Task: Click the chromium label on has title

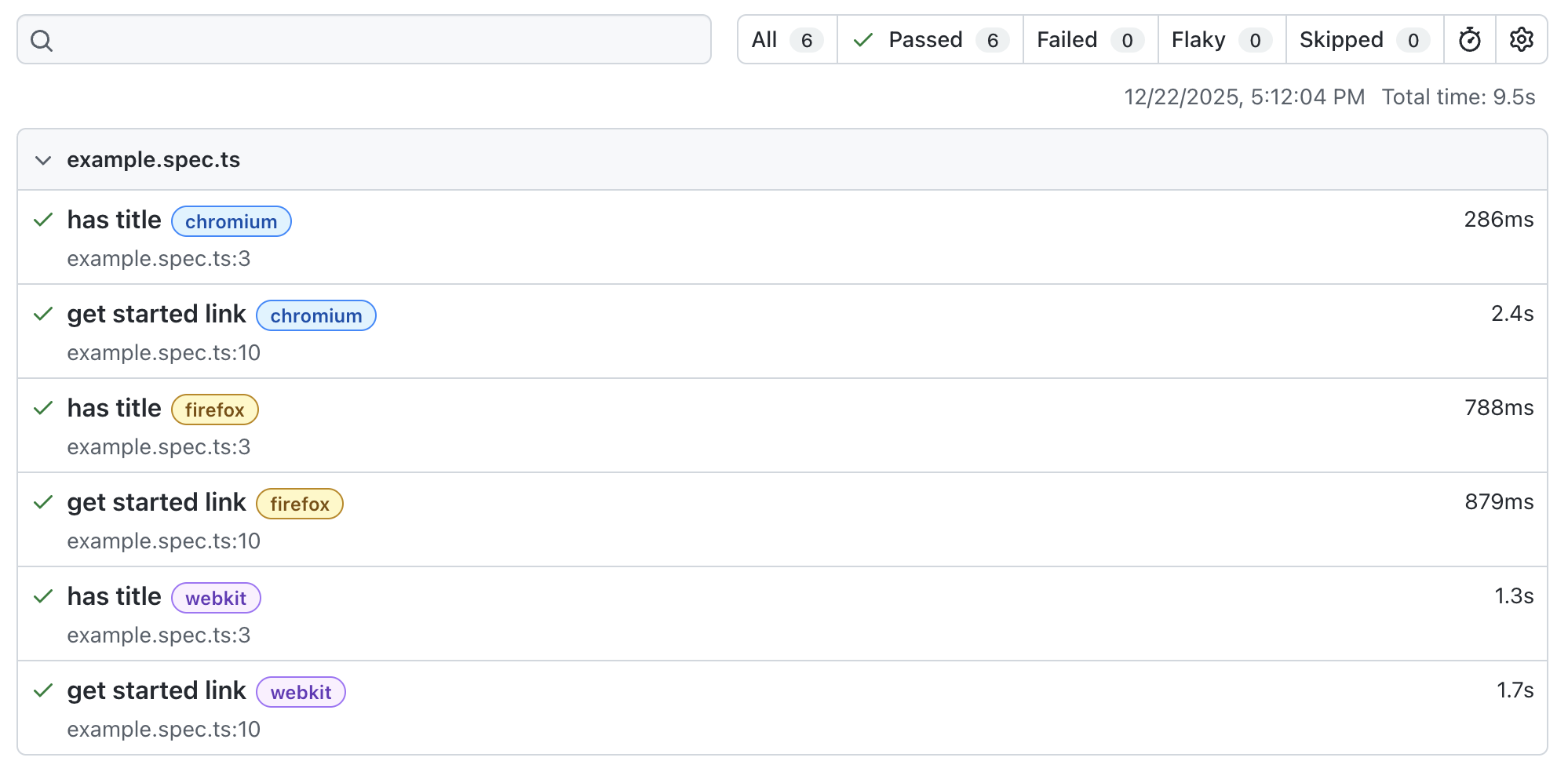Action: pyautogui.click(x=231, y=221)
